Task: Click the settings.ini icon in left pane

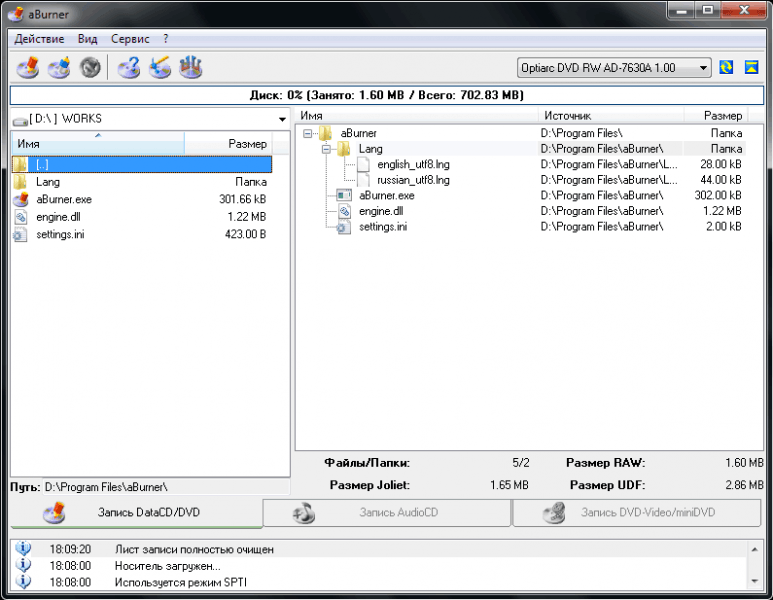Action: (20, 235)
